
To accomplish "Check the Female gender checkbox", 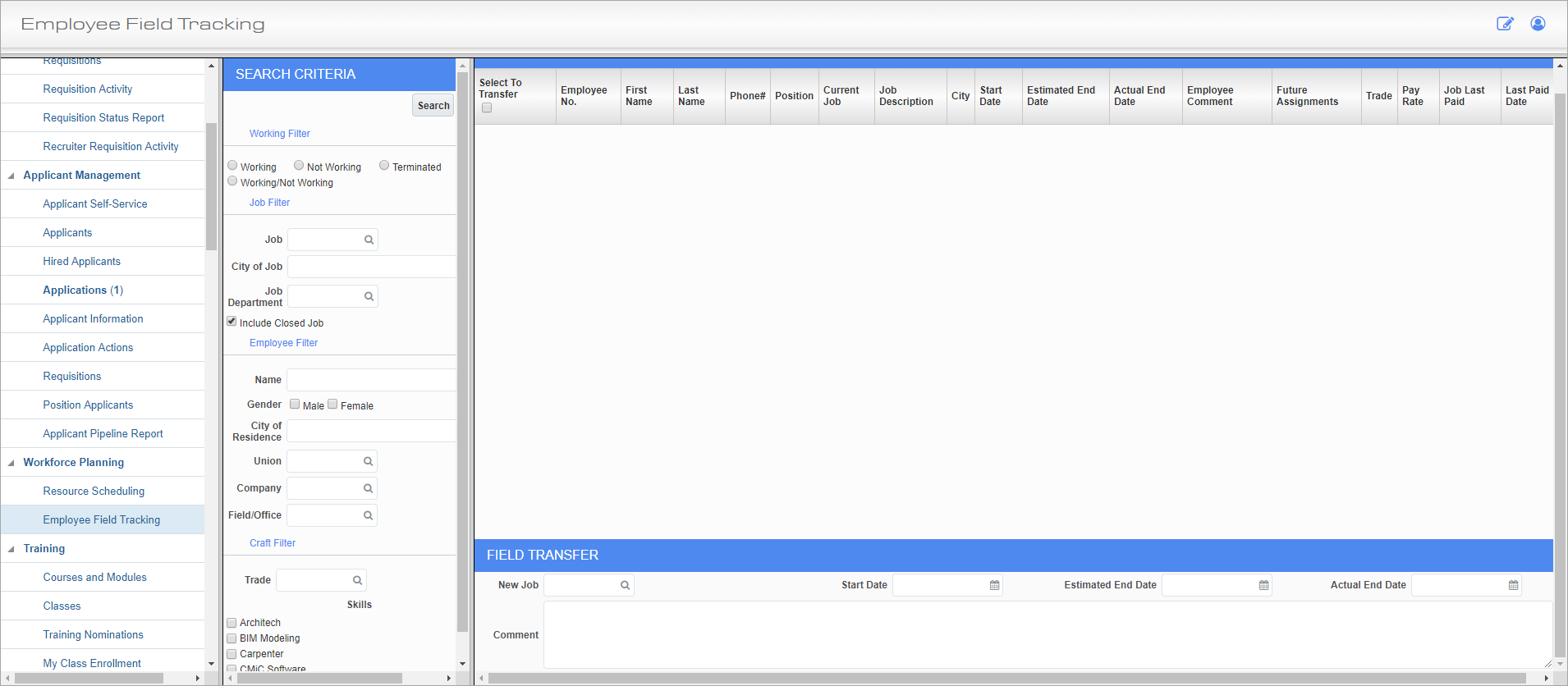I will 332,404.
